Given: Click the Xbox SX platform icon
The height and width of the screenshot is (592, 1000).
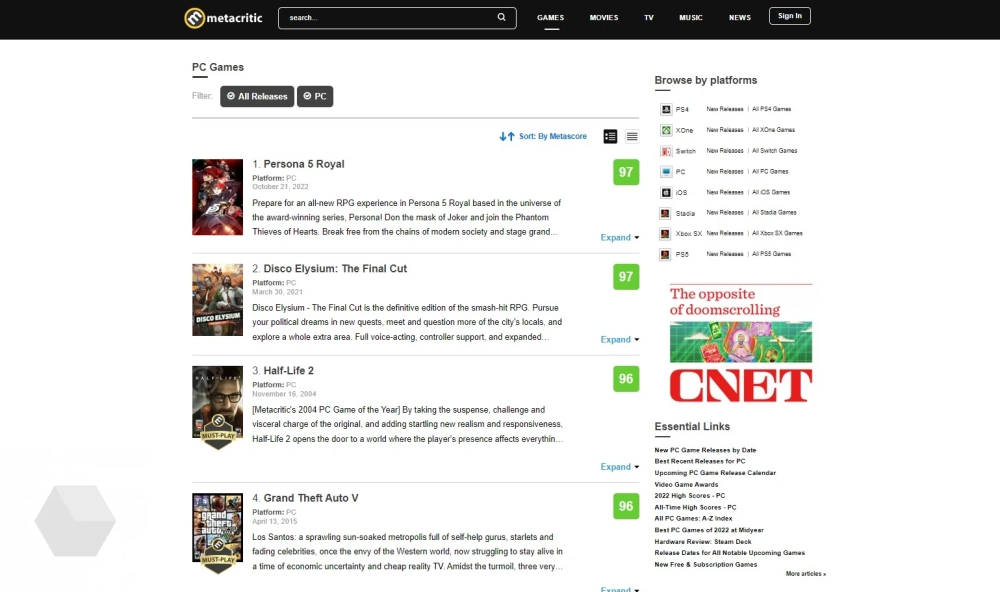Looking at the screenshot, I should point(666,233).
